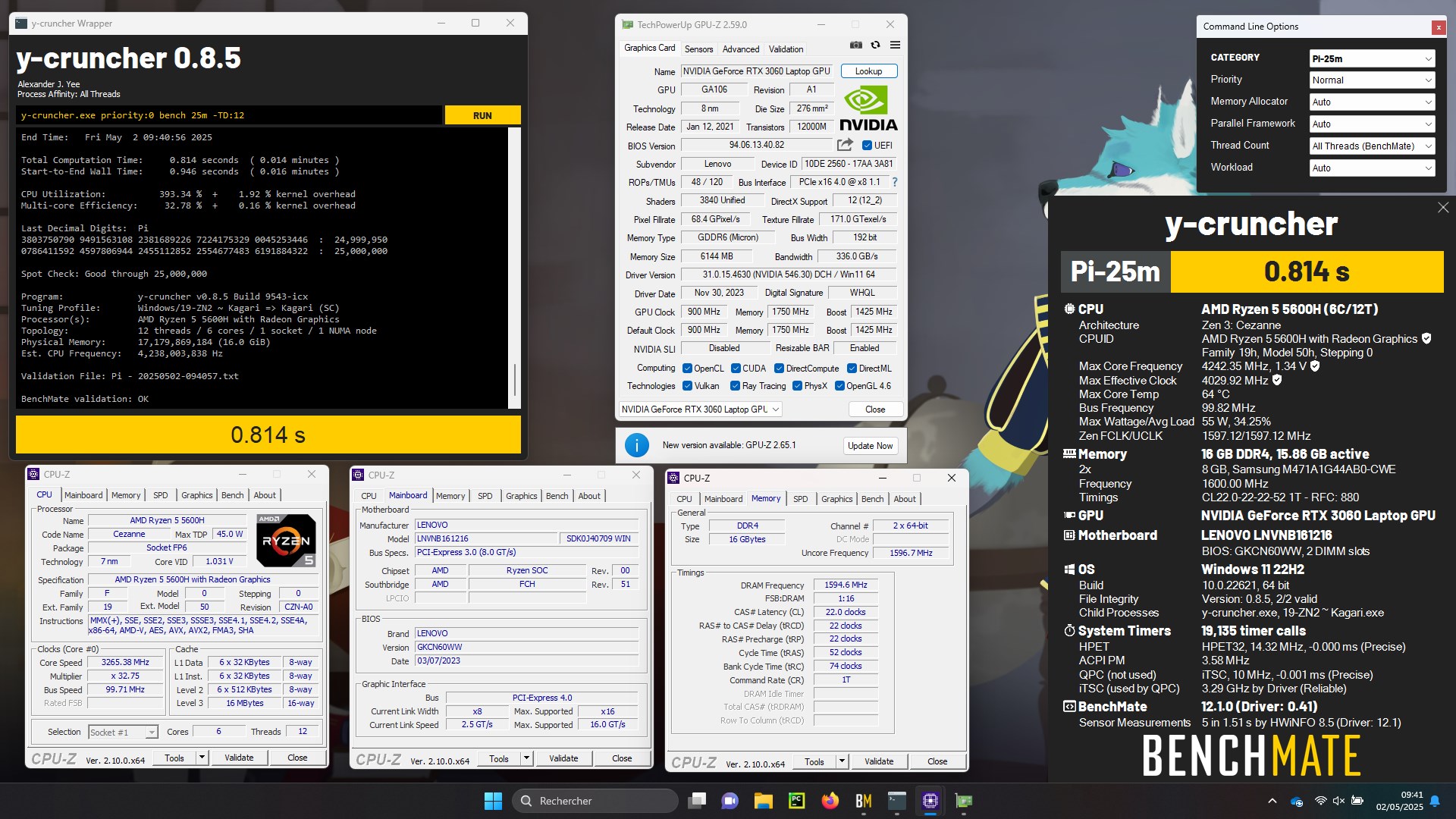Viewport: 1456px width, 819px height.
Task: Switch to GPU-Z taskbar icon
Action: [x=964, y=801]
